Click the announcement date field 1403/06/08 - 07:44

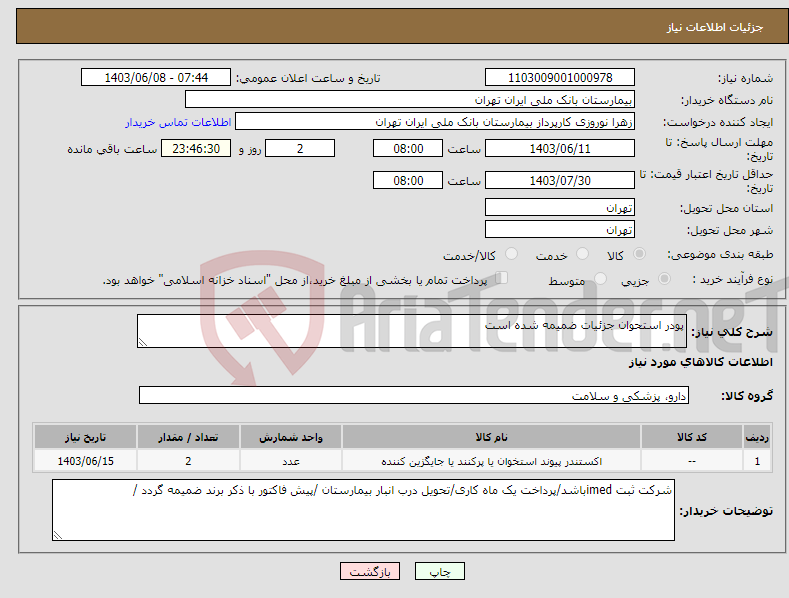[156, 78]
